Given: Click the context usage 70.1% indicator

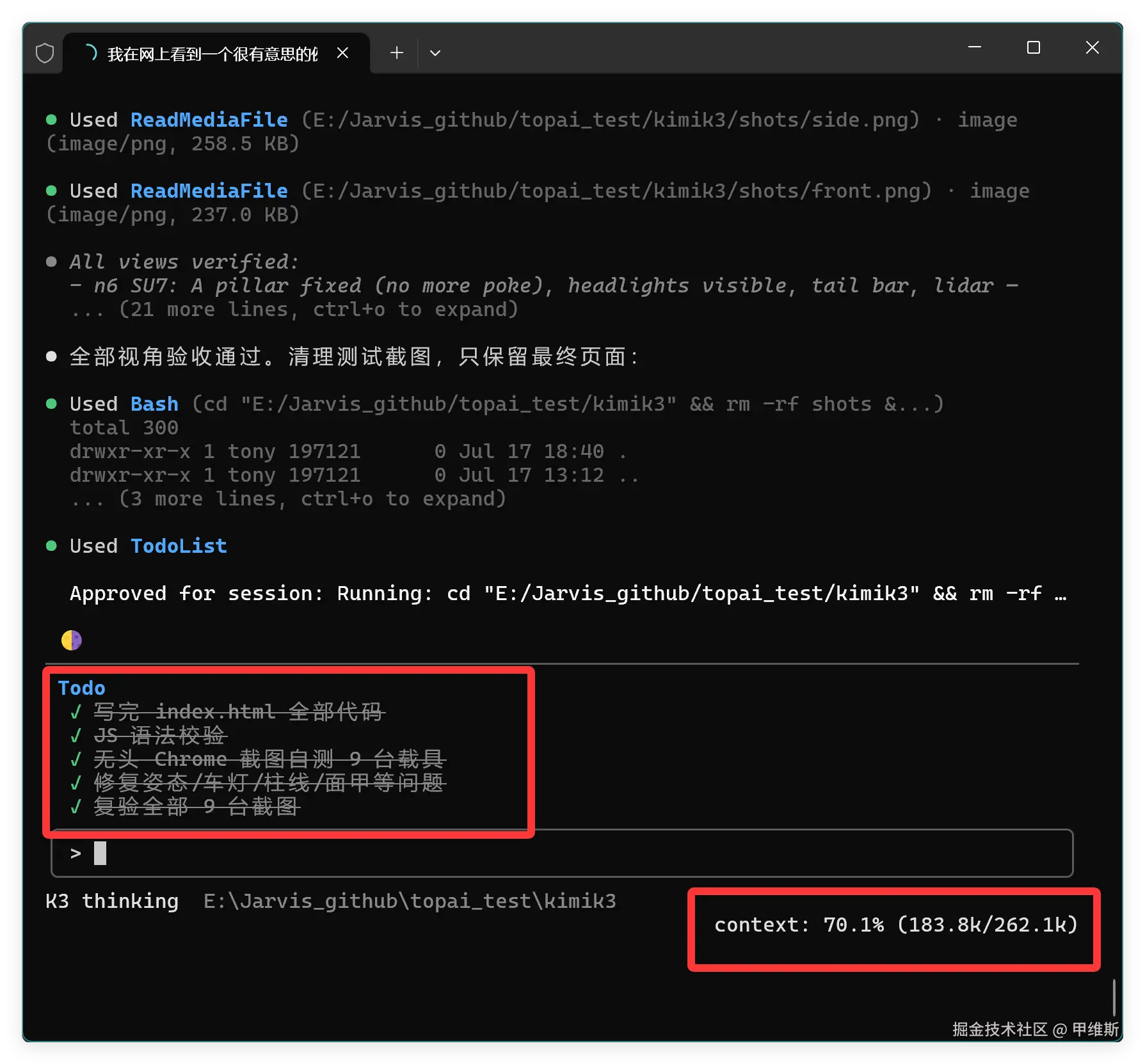Looking at the screenshot, I should (x=896, y=925).
